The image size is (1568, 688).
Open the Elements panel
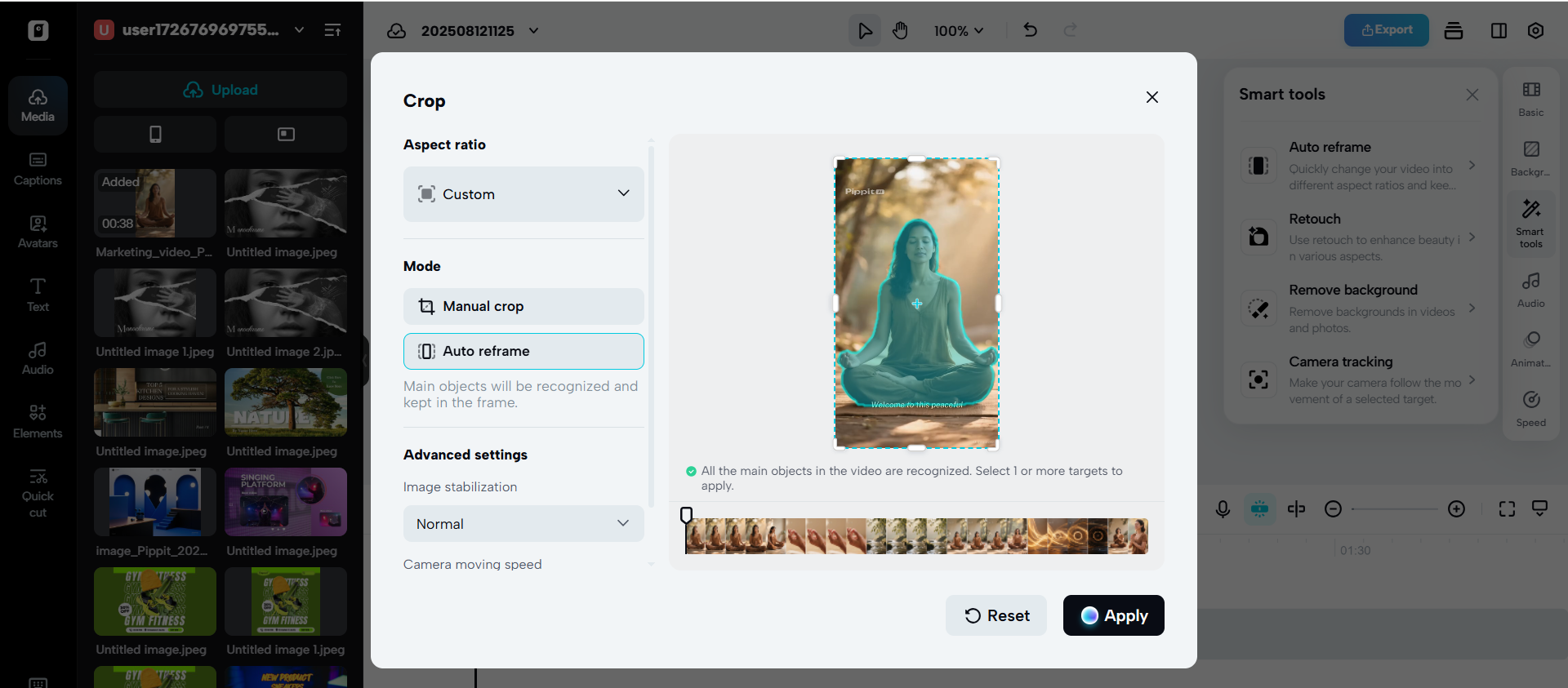[x=38, y=421]
